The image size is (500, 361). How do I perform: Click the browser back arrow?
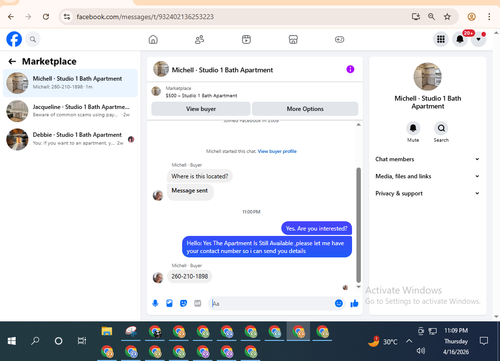11,17
